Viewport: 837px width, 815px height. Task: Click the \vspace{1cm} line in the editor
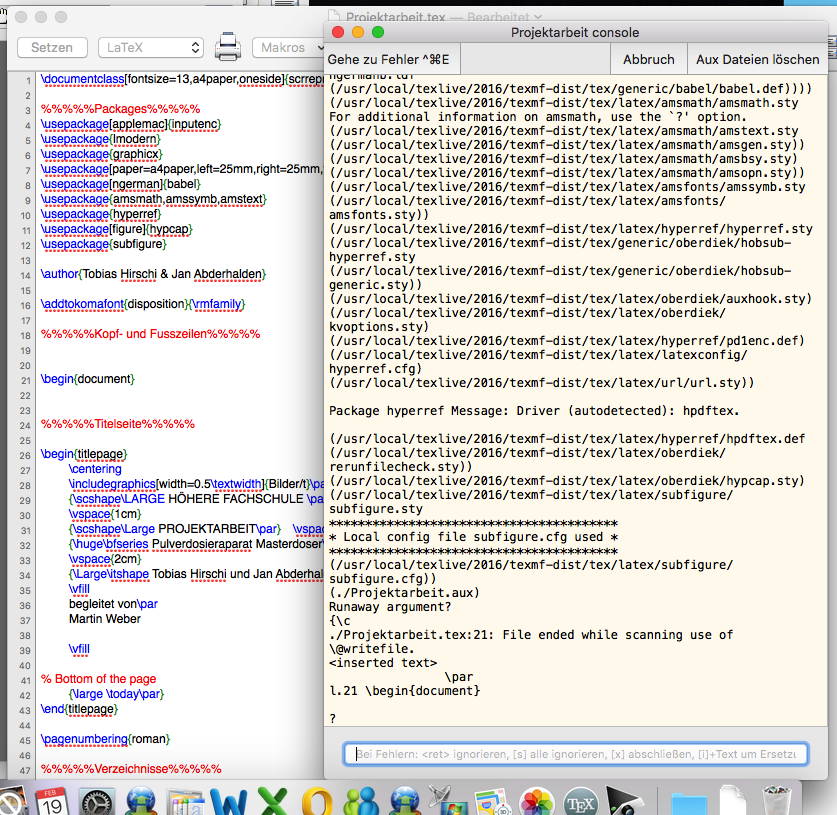click(x=105, y=514)
